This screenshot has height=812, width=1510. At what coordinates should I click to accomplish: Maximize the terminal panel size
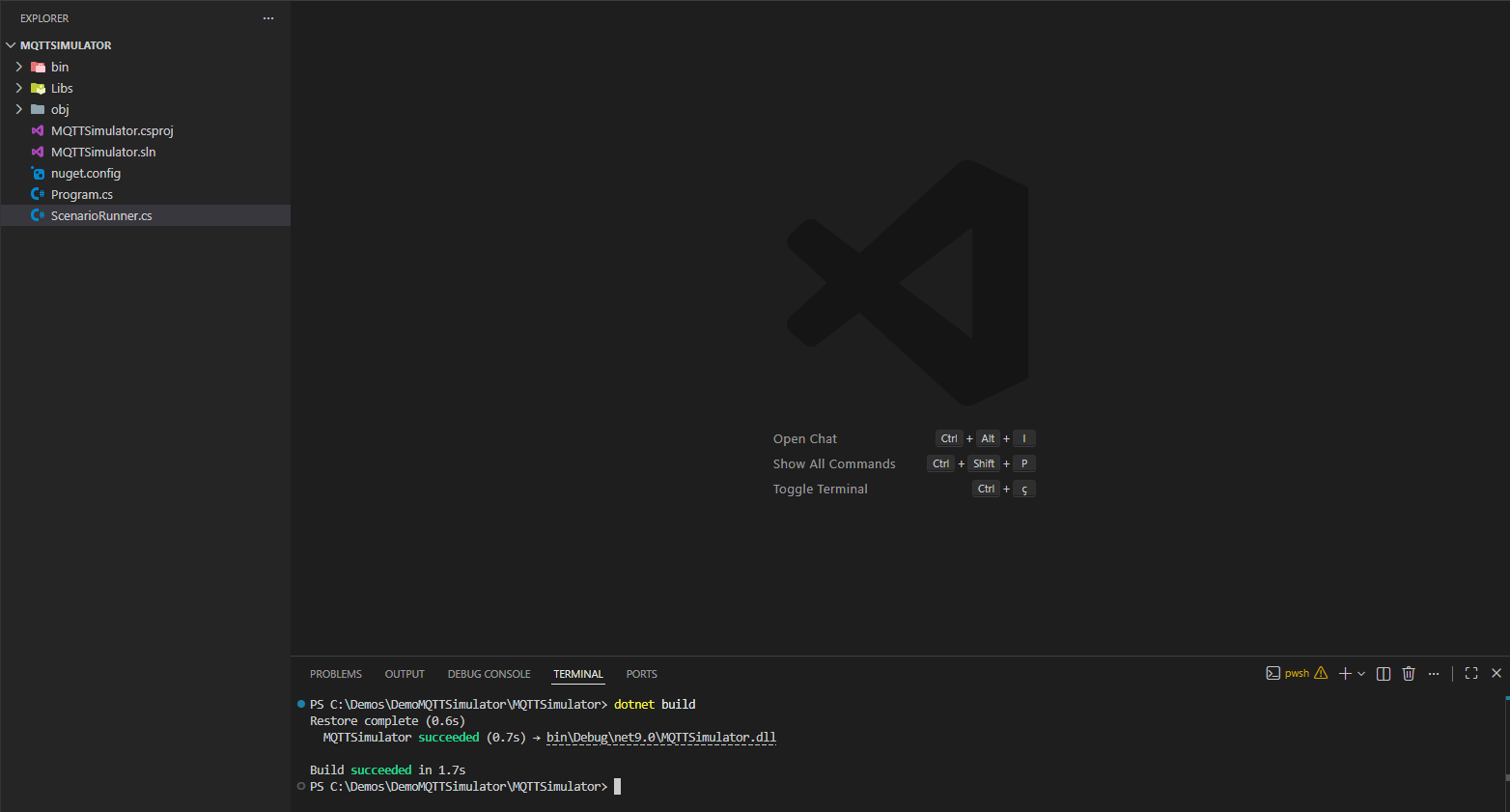click(1471, 674)
